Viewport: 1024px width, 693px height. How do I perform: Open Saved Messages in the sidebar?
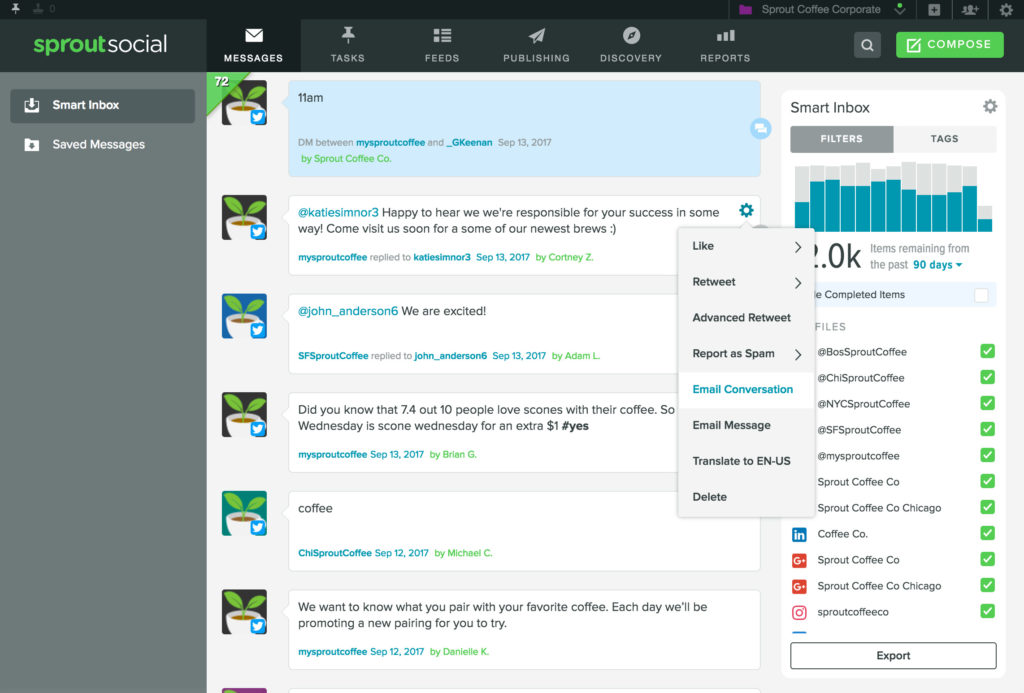click(98, 145)
